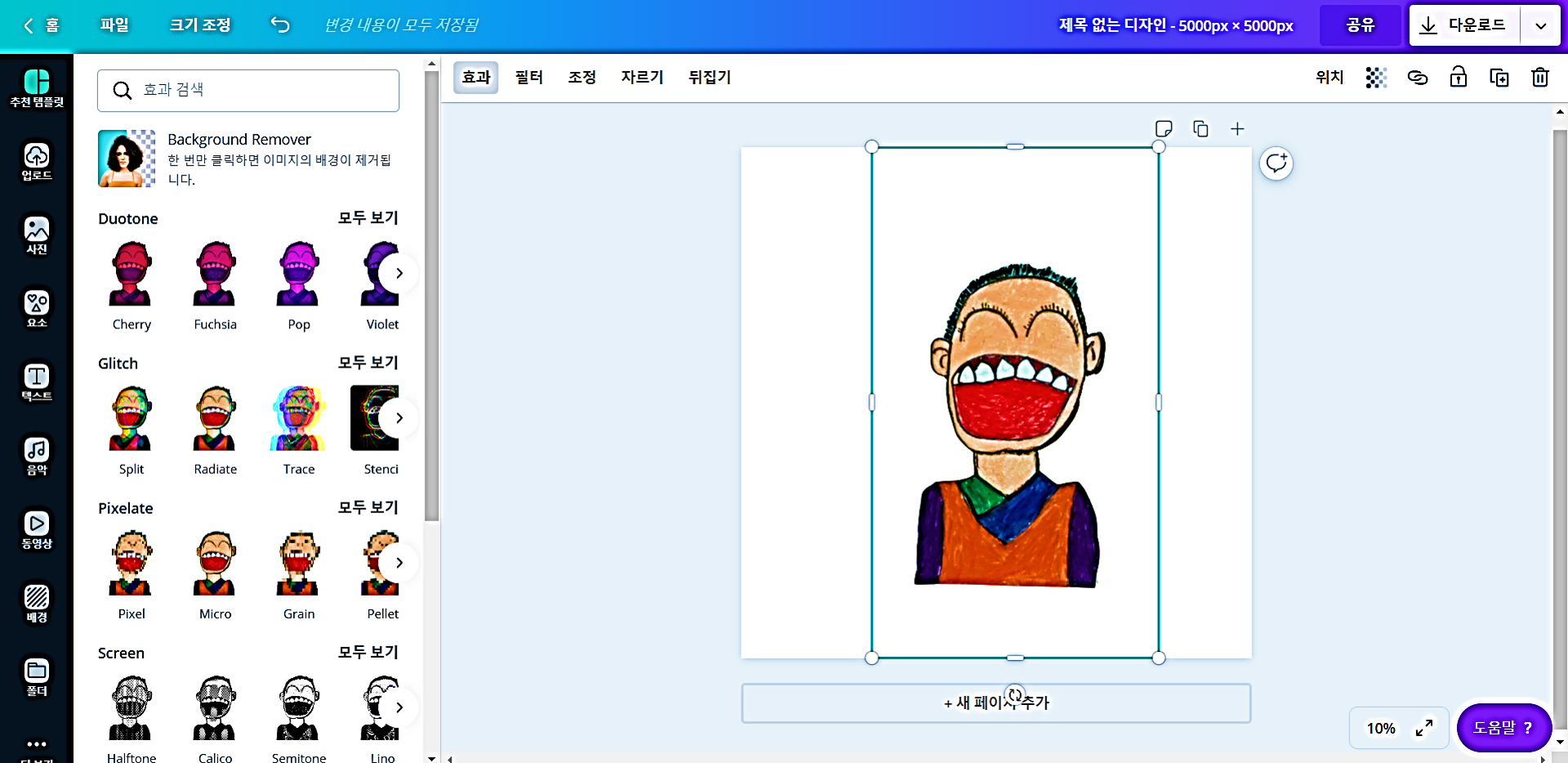Select the Flip (뒤집기) option

(x=710, y=78)
